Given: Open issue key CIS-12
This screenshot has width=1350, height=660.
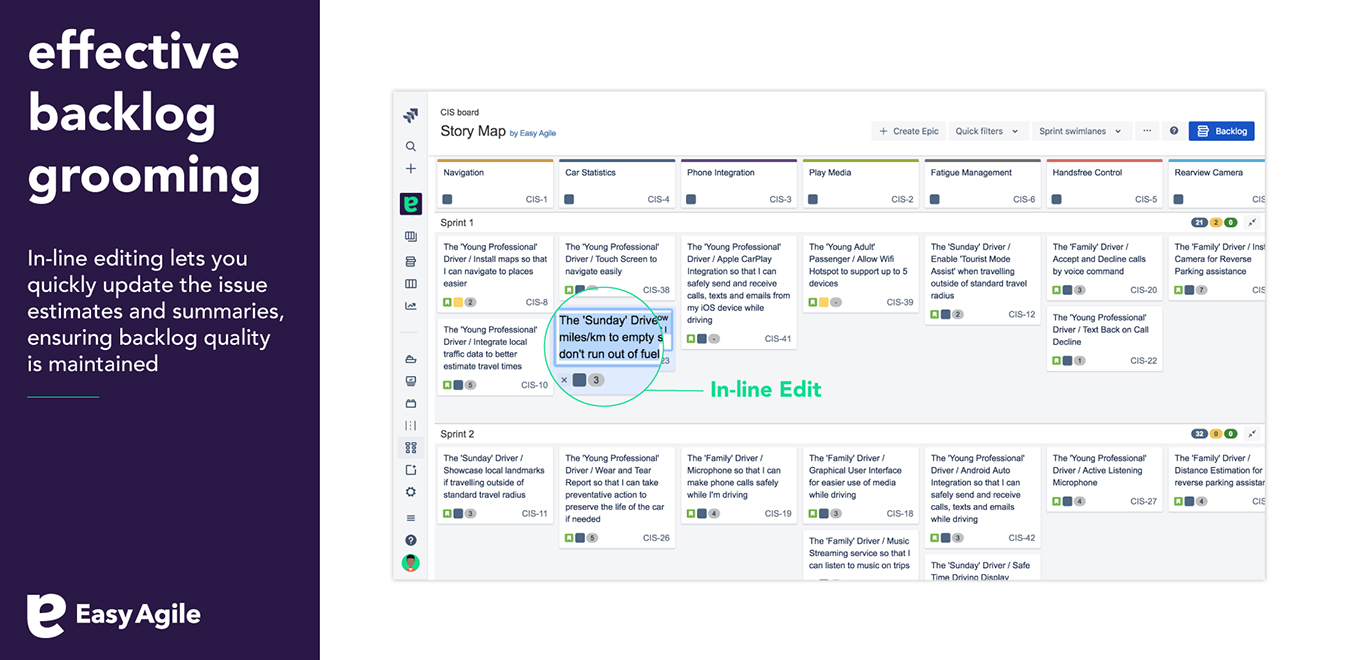Looking at the screenshot, I should pos(1022,314).
